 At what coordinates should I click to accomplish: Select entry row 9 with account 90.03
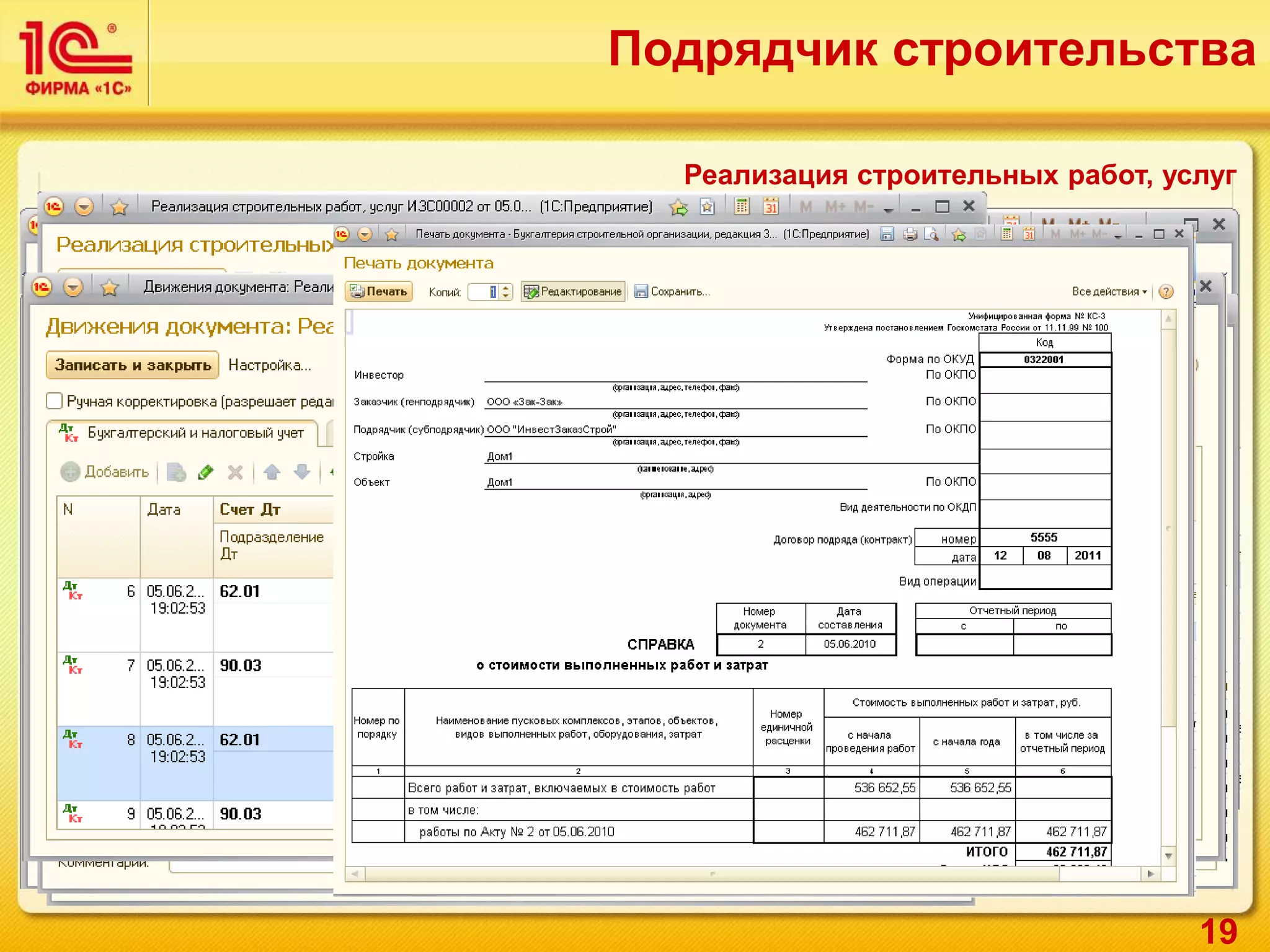(195, 814)
